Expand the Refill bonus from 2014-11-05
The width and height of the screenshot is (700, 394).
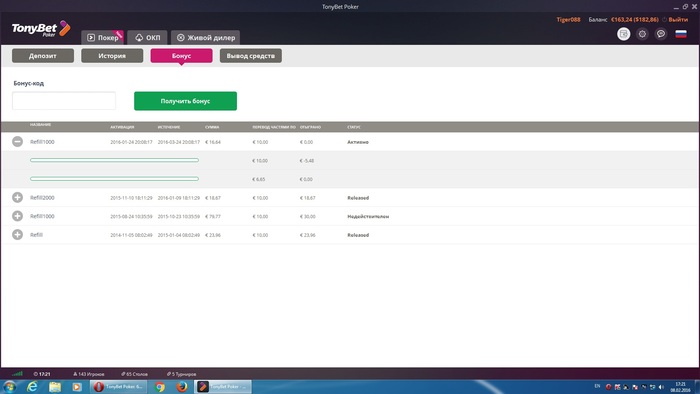pos(17,235)
